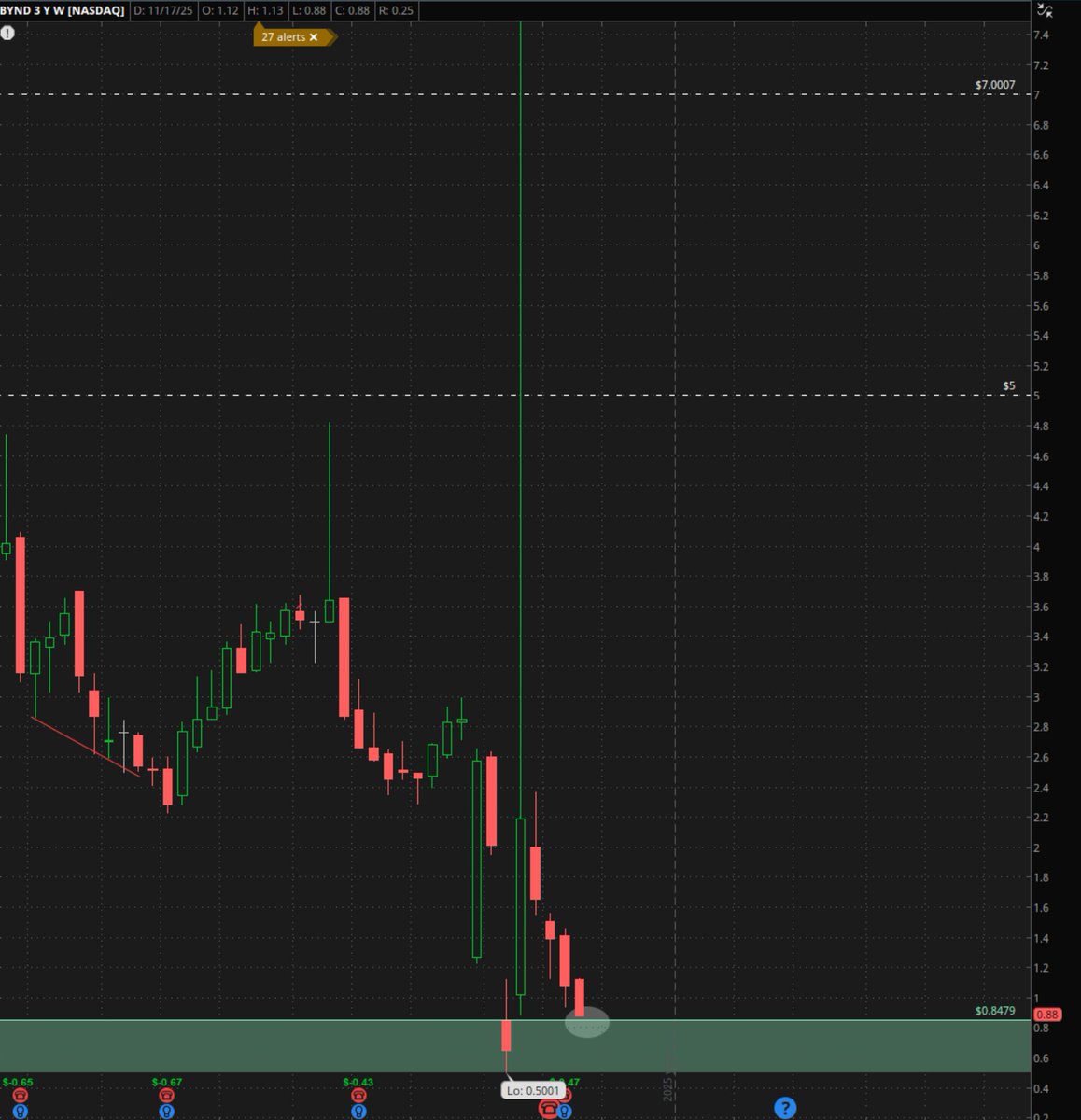Click the Lo: 0.5001 tooltip label
The width and height of the screenshot is (1081, 1120).
533,1090
